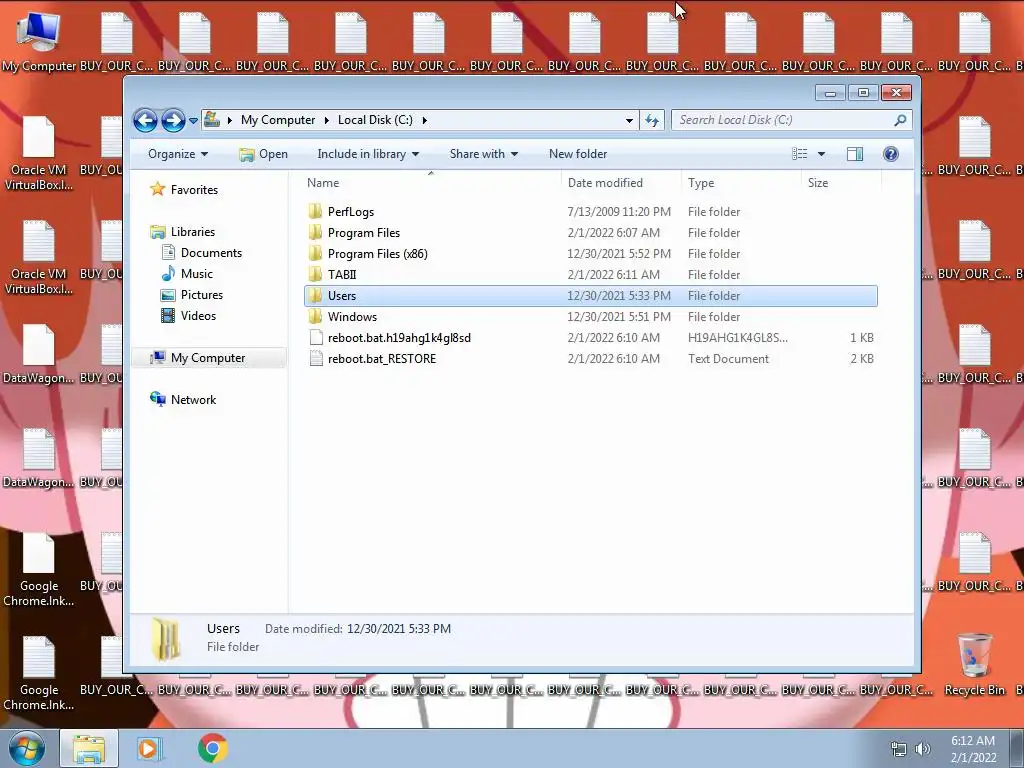Go back with the Explorer back arrow
Screen dimensions: 1024x768
145,120
